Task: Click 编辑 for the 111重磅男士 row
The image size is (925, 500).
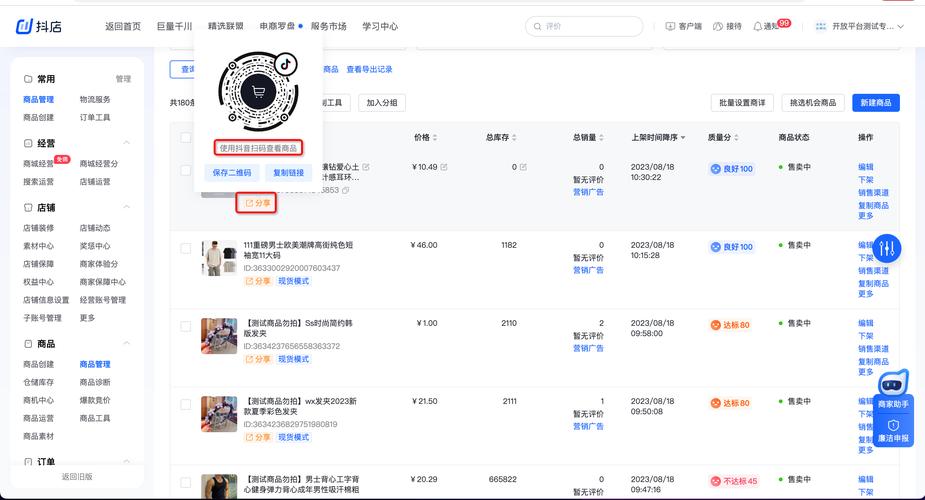Action: 865,245
